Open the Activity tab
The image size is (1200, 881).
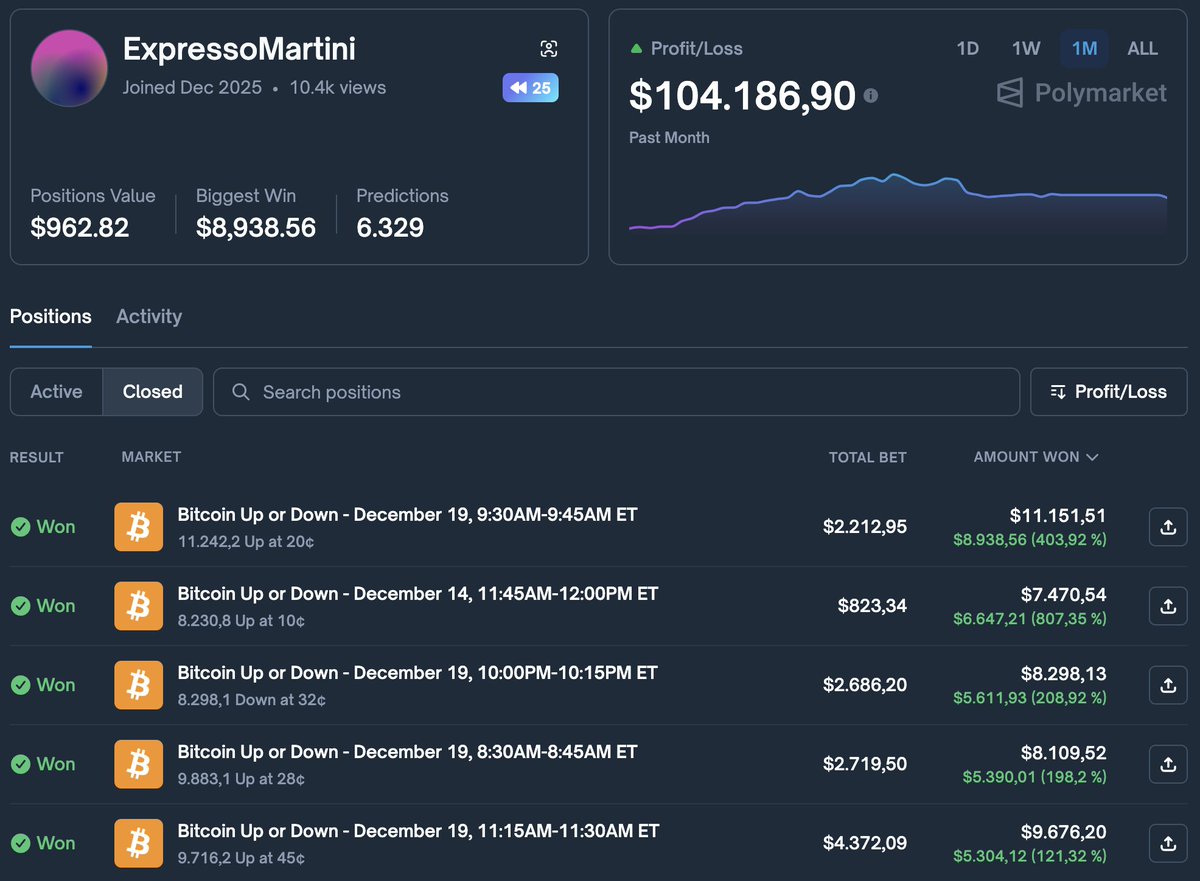coord(149,316)
